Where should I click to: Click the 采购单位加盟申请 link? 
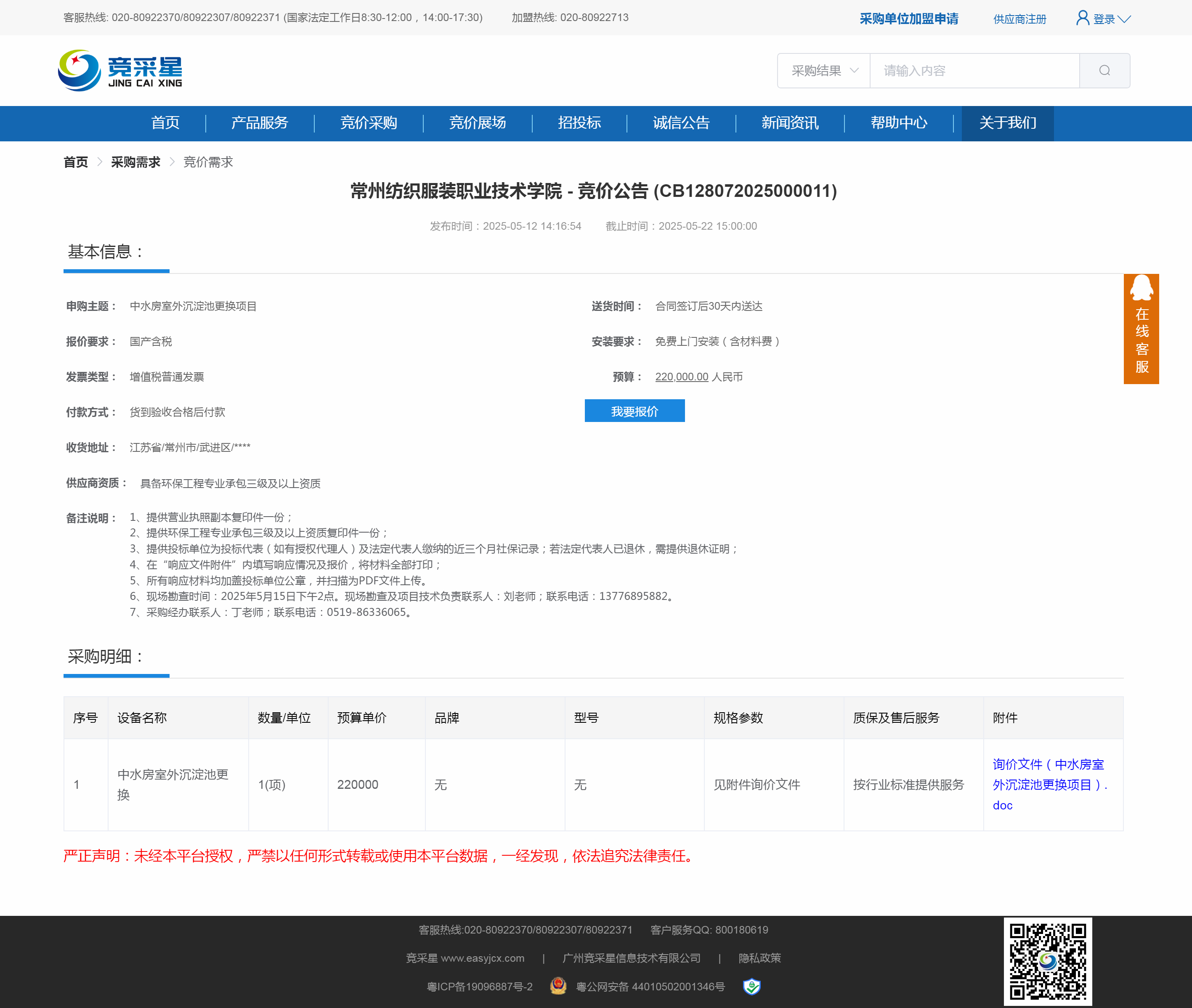coord(908,19)
